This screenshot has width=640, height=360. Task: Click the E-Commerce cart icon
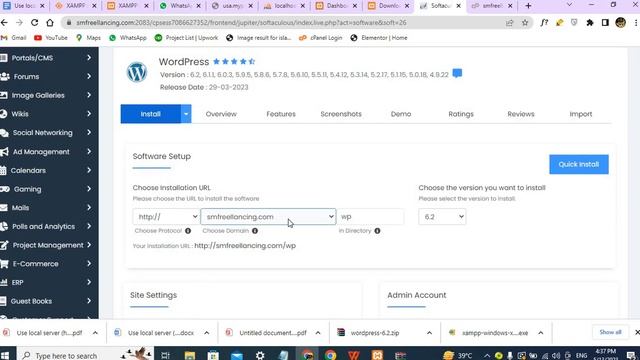coord(4,264)
